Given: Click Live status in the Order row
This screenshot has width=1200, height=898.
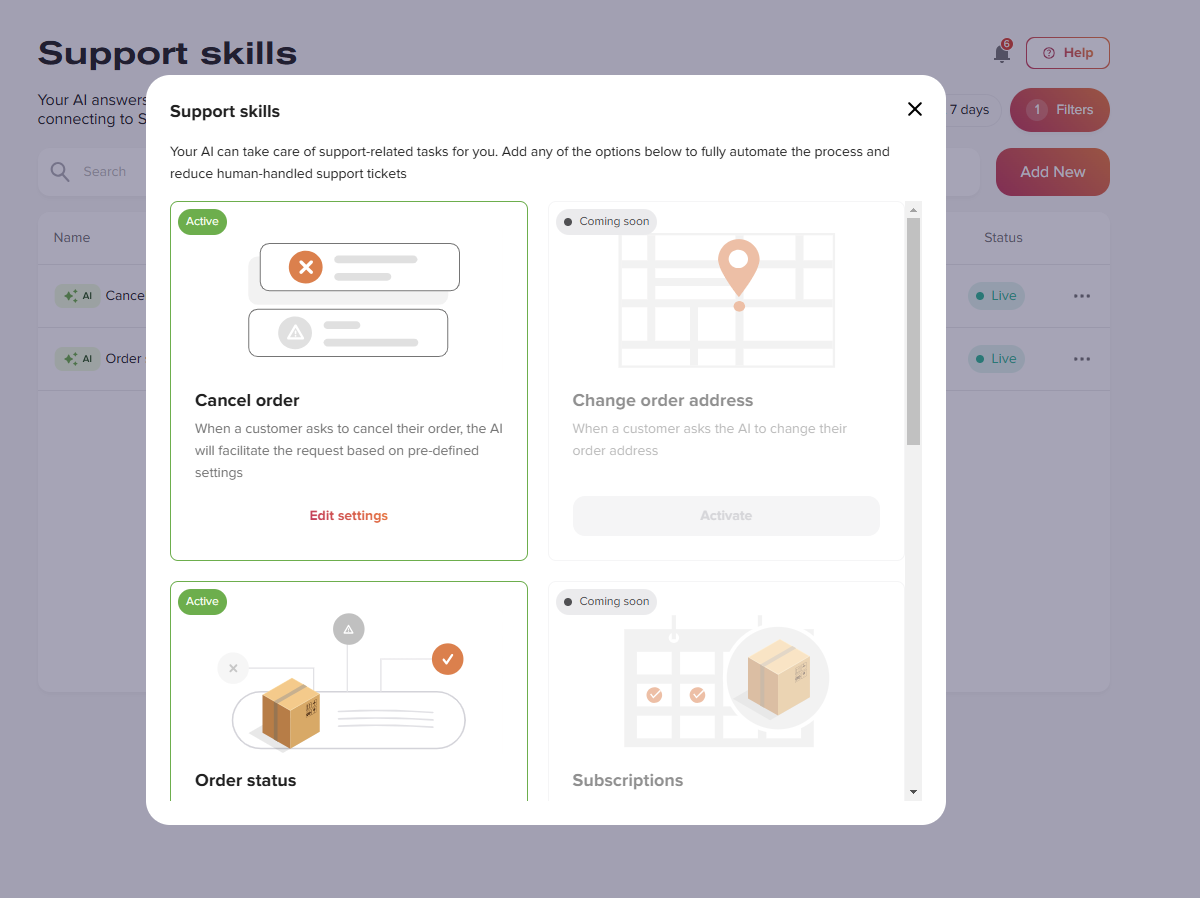Looking at the screenshot, I should coord(996,359).
